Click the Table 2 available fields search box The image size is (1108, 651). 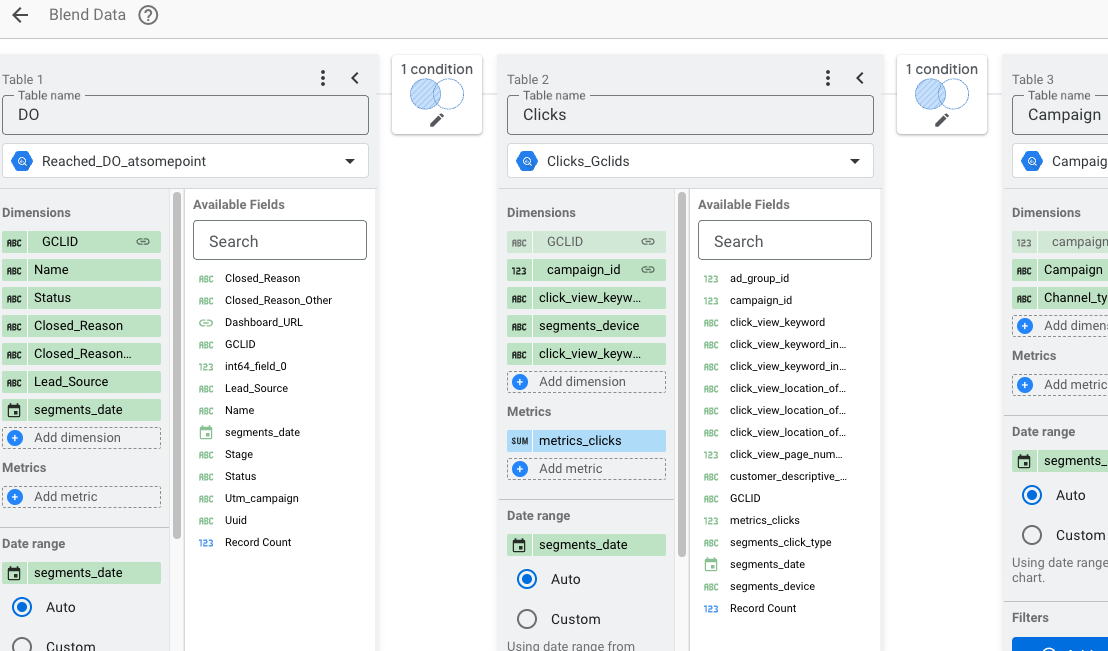click(784, 241)
